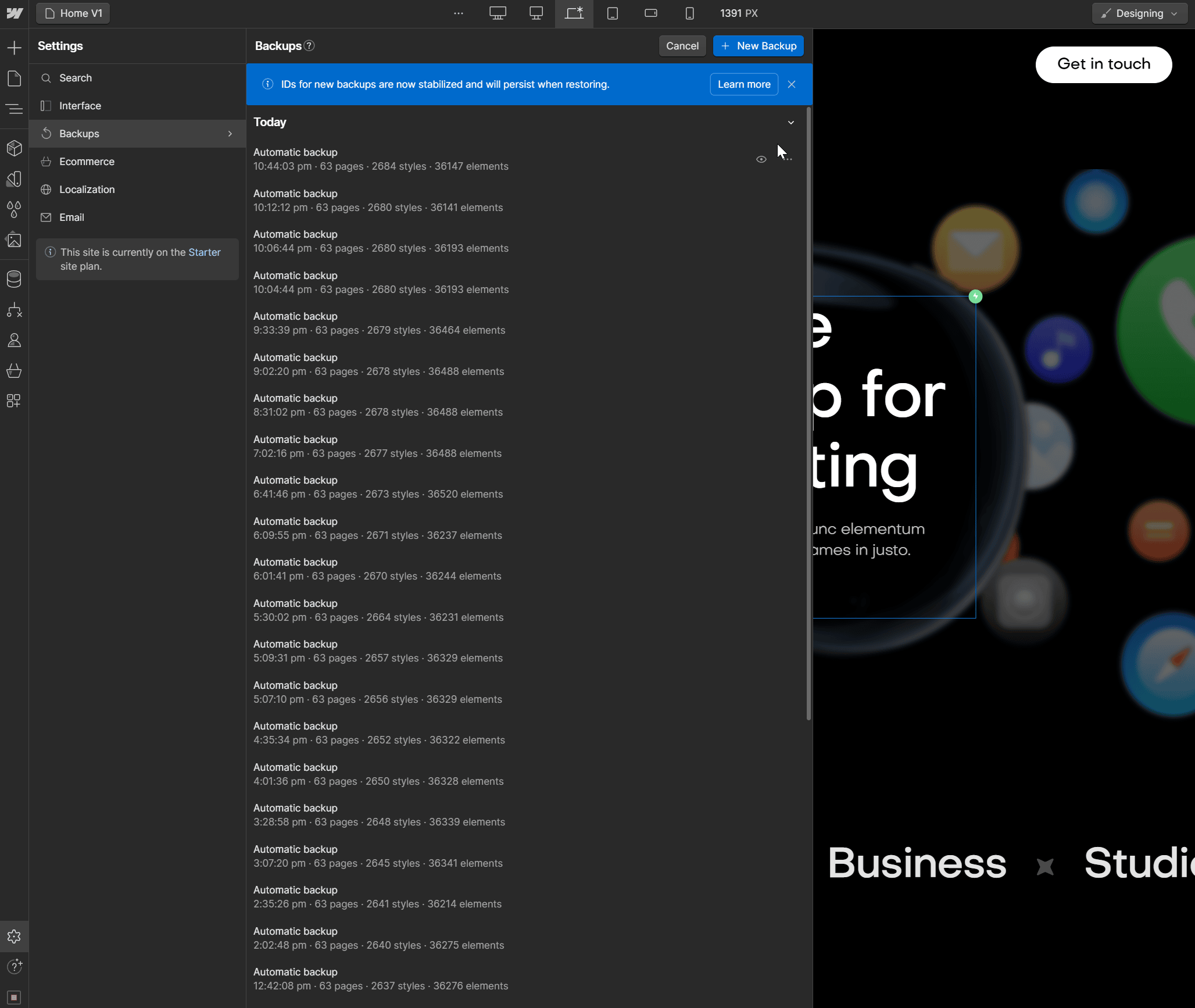Switch to mobile portrait breakpoint
Screen dimensions: 1195x1008
(689, 13)
